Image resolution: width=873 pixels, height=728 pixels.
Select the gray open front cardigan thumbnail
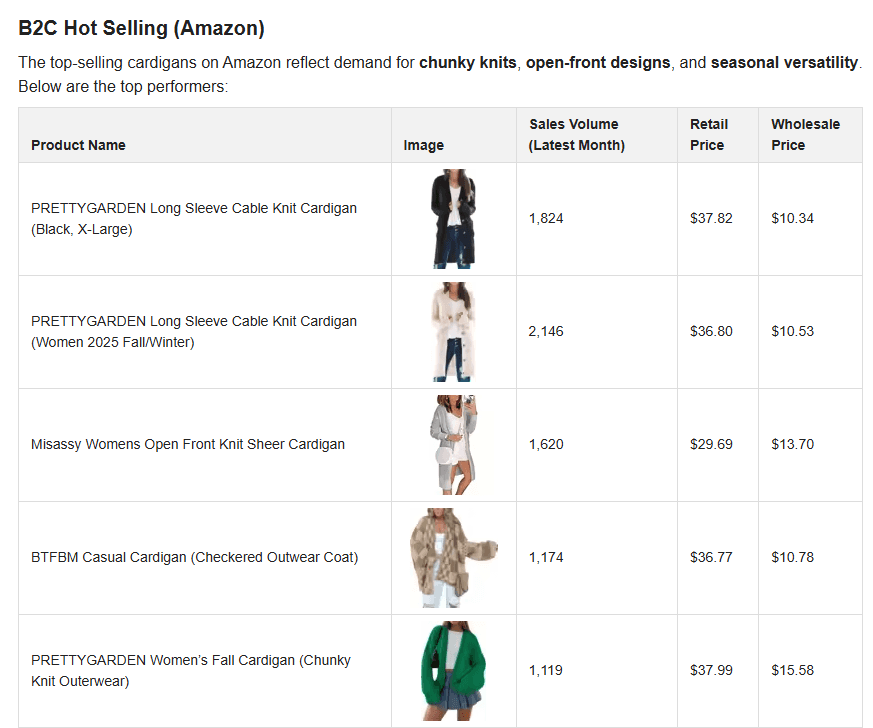[x=452, y=445]
